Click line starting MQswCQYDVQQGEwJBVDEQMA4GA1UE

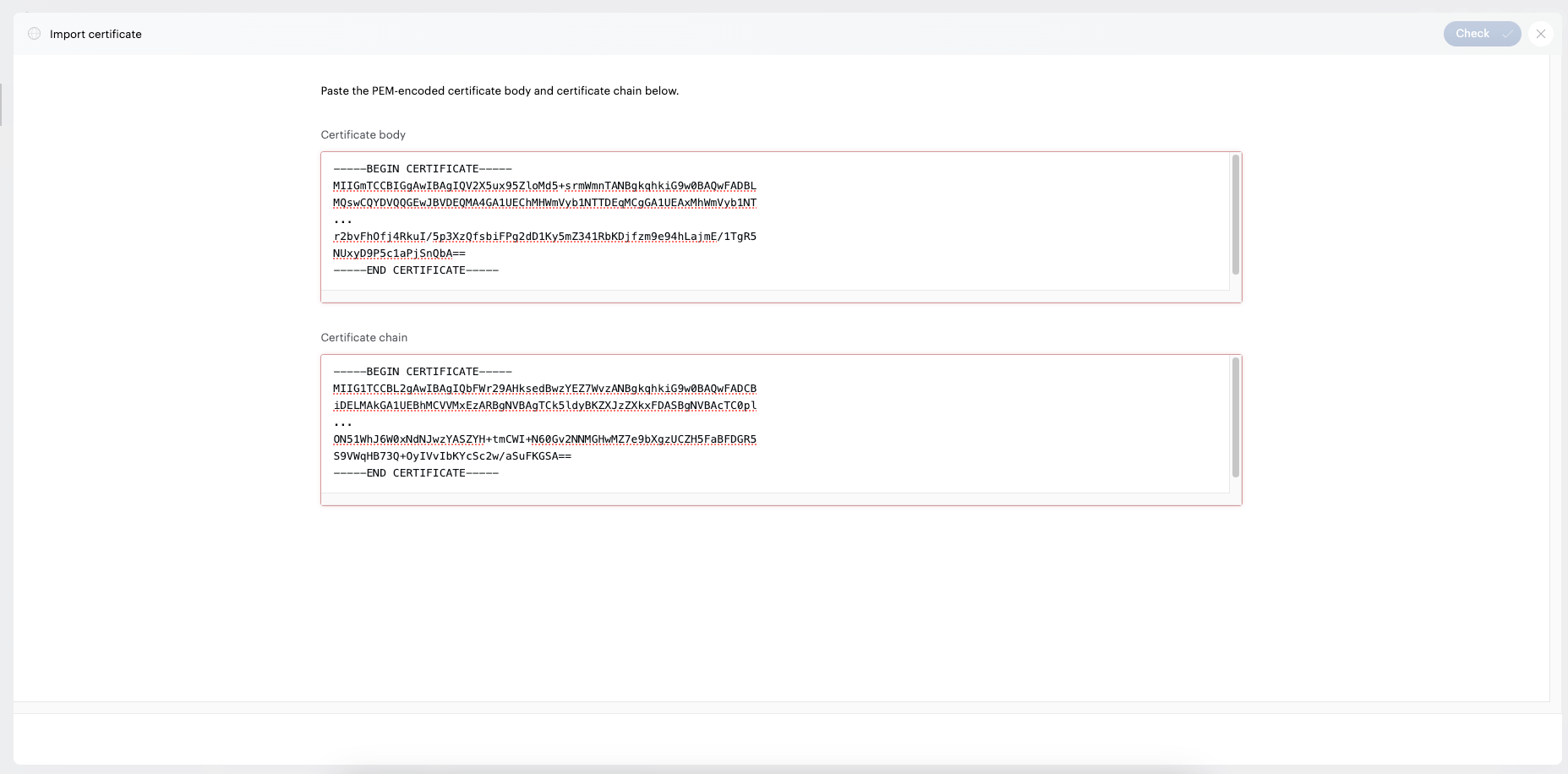[544, 203]
